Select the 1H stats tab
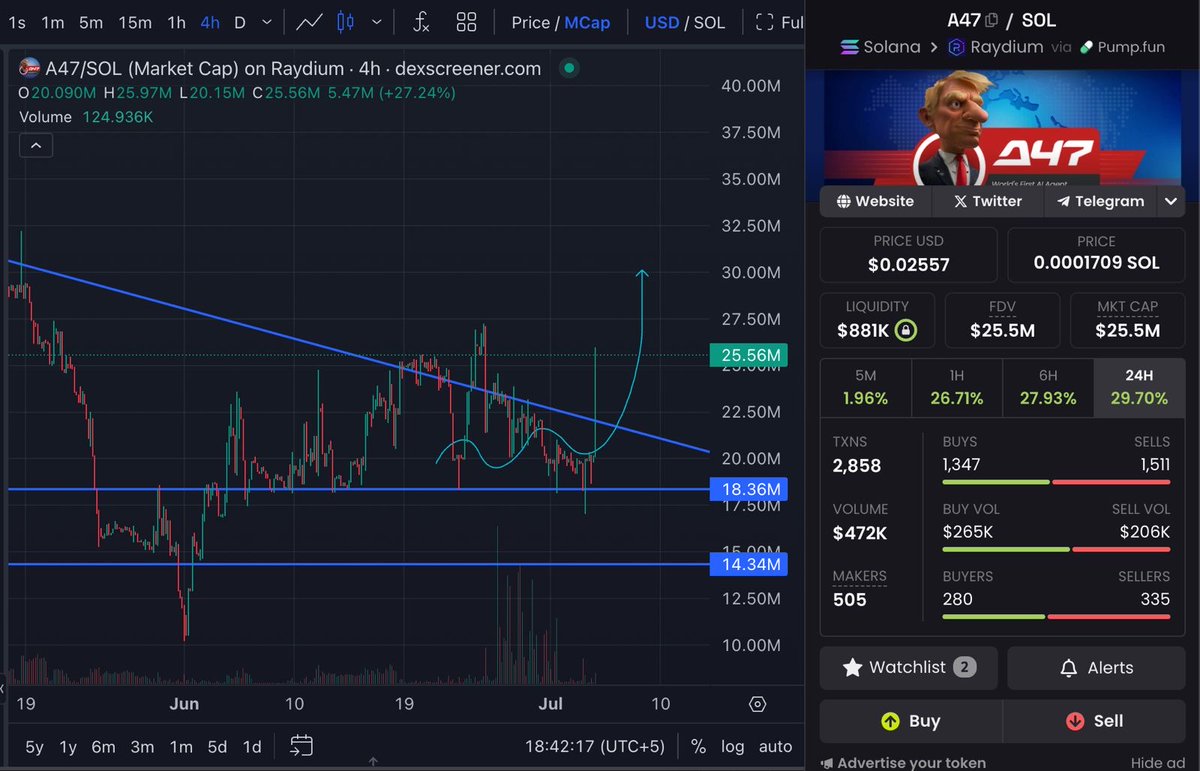This screenshot has width=1200, height=771. pyautogui.click(x=957, y=388)
